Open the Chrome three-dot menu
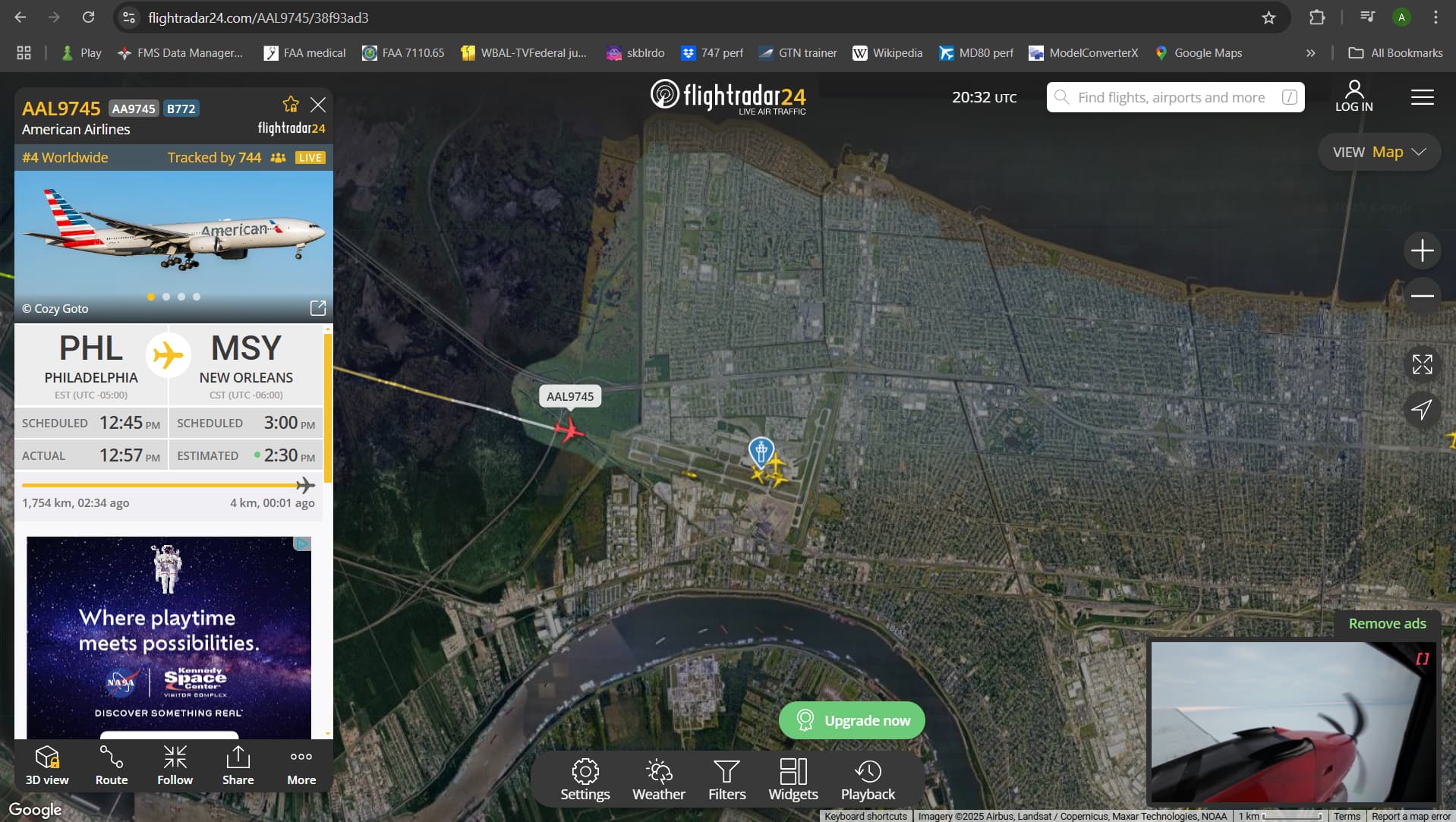The image size is (1456, 822). [1436, 17]
